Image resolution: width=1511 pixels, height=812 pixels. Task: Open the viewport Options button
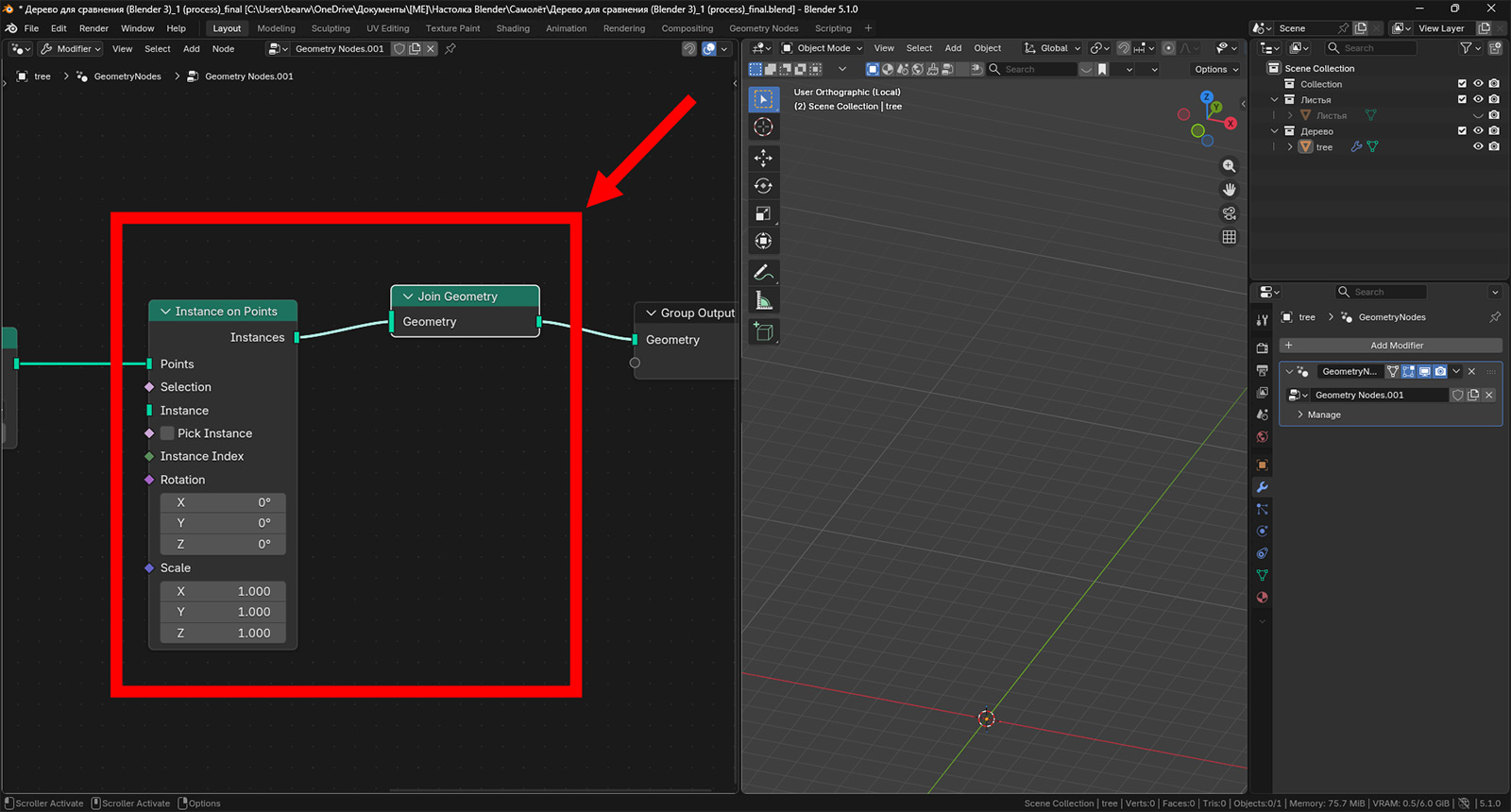[x=1215, y=69]
